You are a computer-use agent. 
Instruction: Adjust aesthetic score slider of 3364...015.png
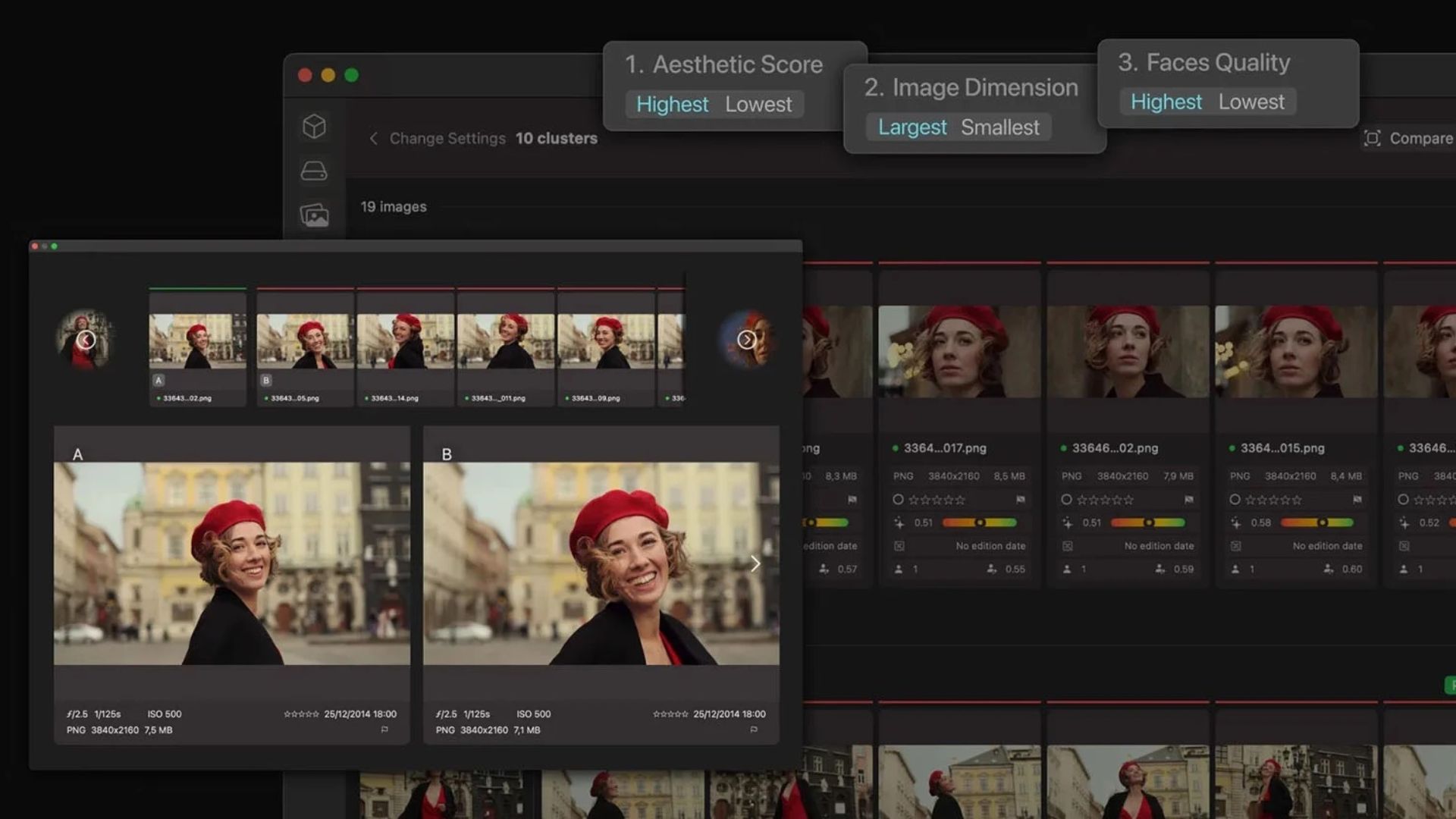coord(1322,522)
